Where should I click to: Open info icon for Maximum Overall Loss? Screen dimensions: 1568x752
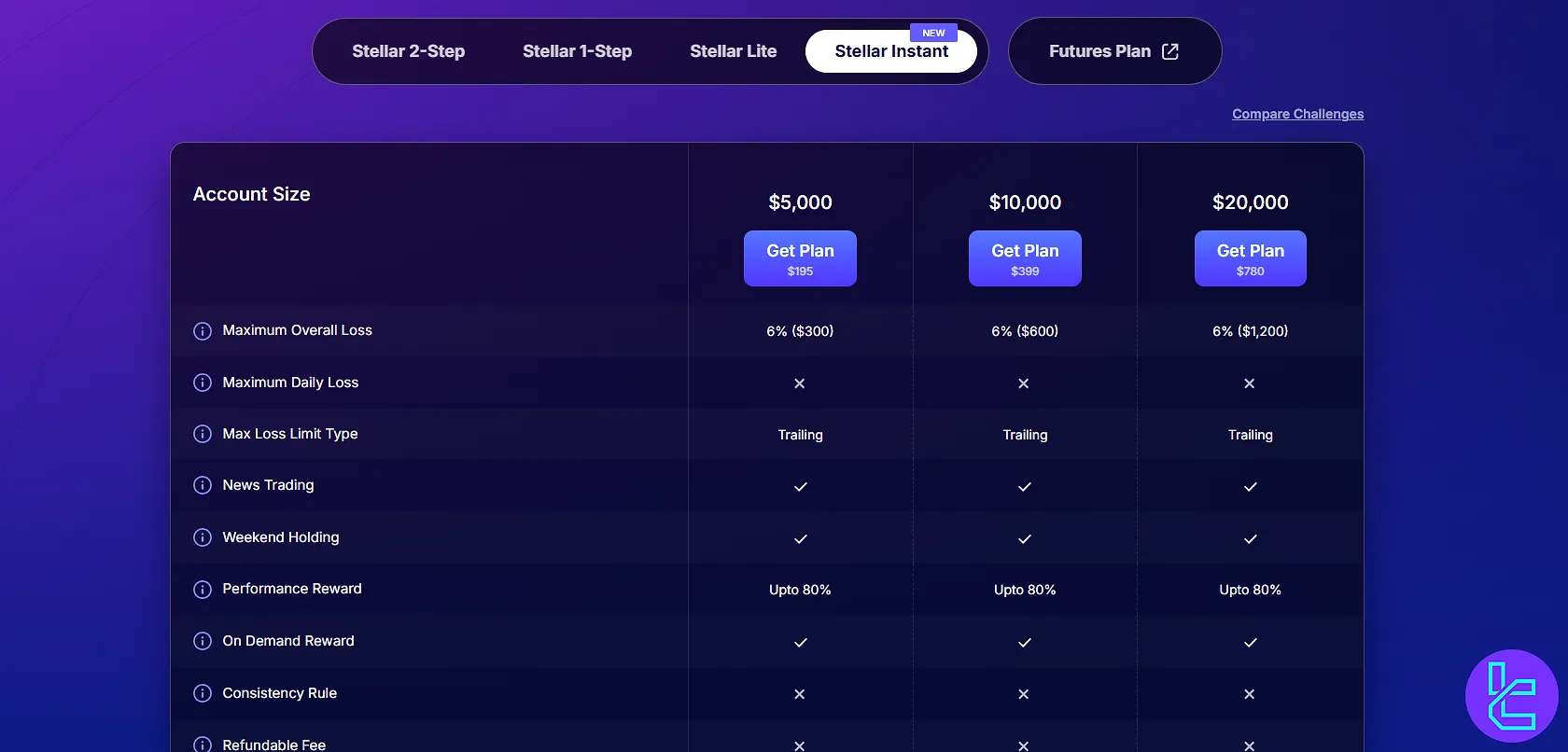pyautogui.click(x=203, y=331)
